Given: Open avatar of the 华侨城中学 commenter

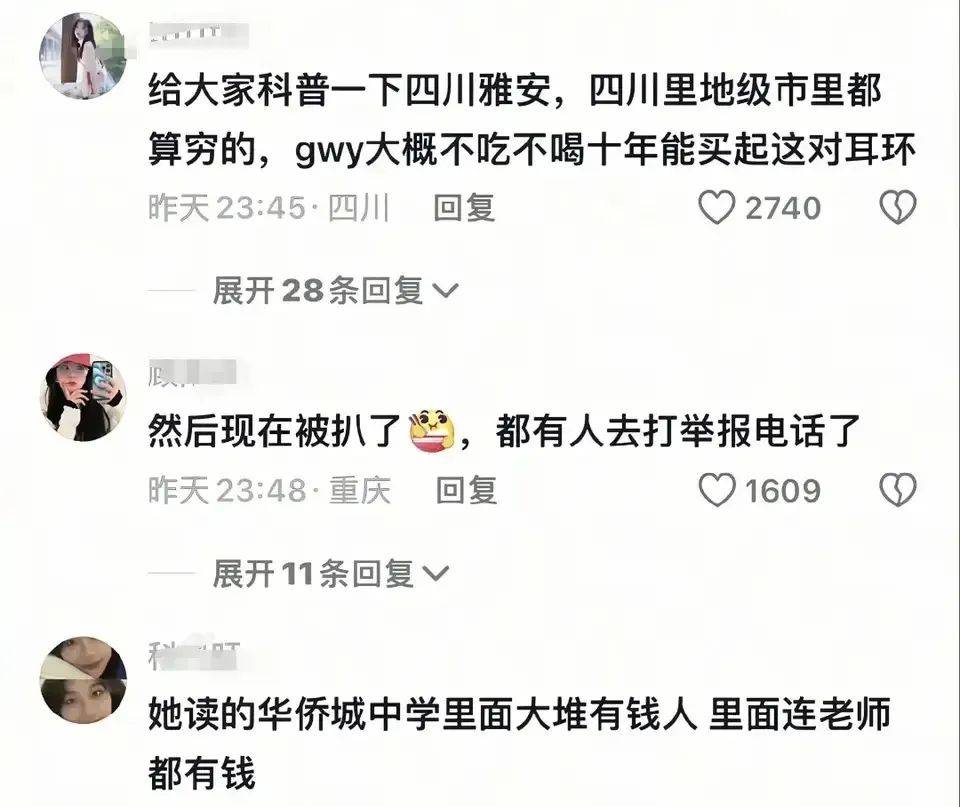Looking at the screenshot, I should point(83,680).
